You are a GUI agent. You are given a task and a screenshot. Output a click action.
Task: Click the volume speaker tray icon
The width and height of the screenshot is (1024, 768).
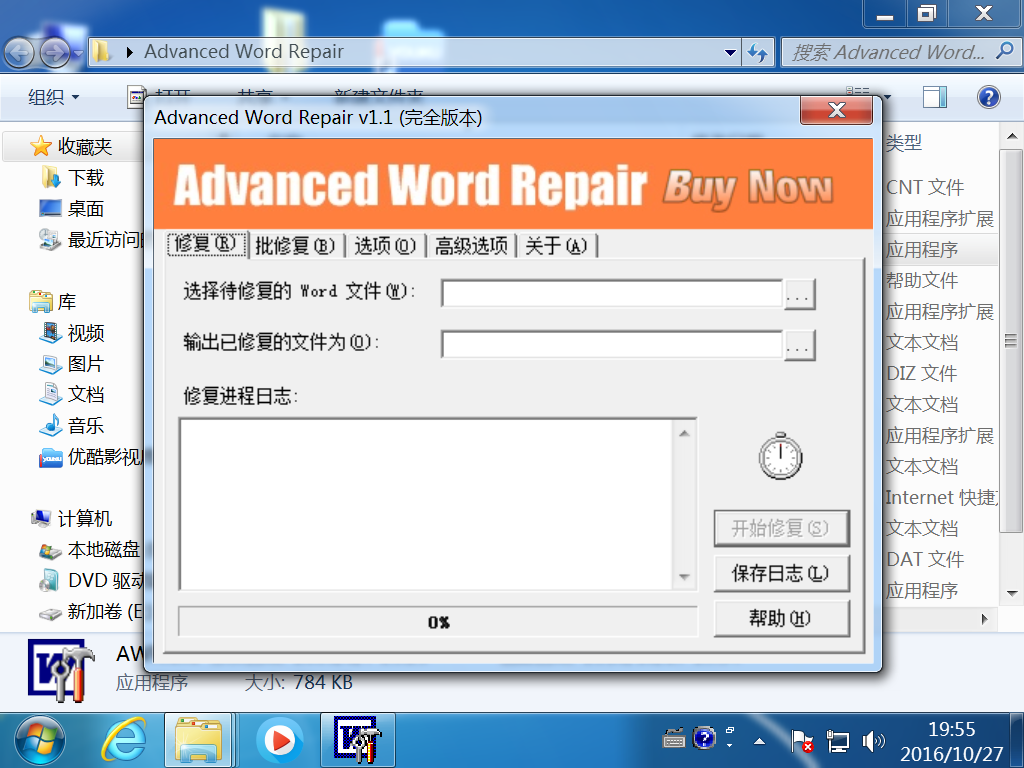[872, 741]
